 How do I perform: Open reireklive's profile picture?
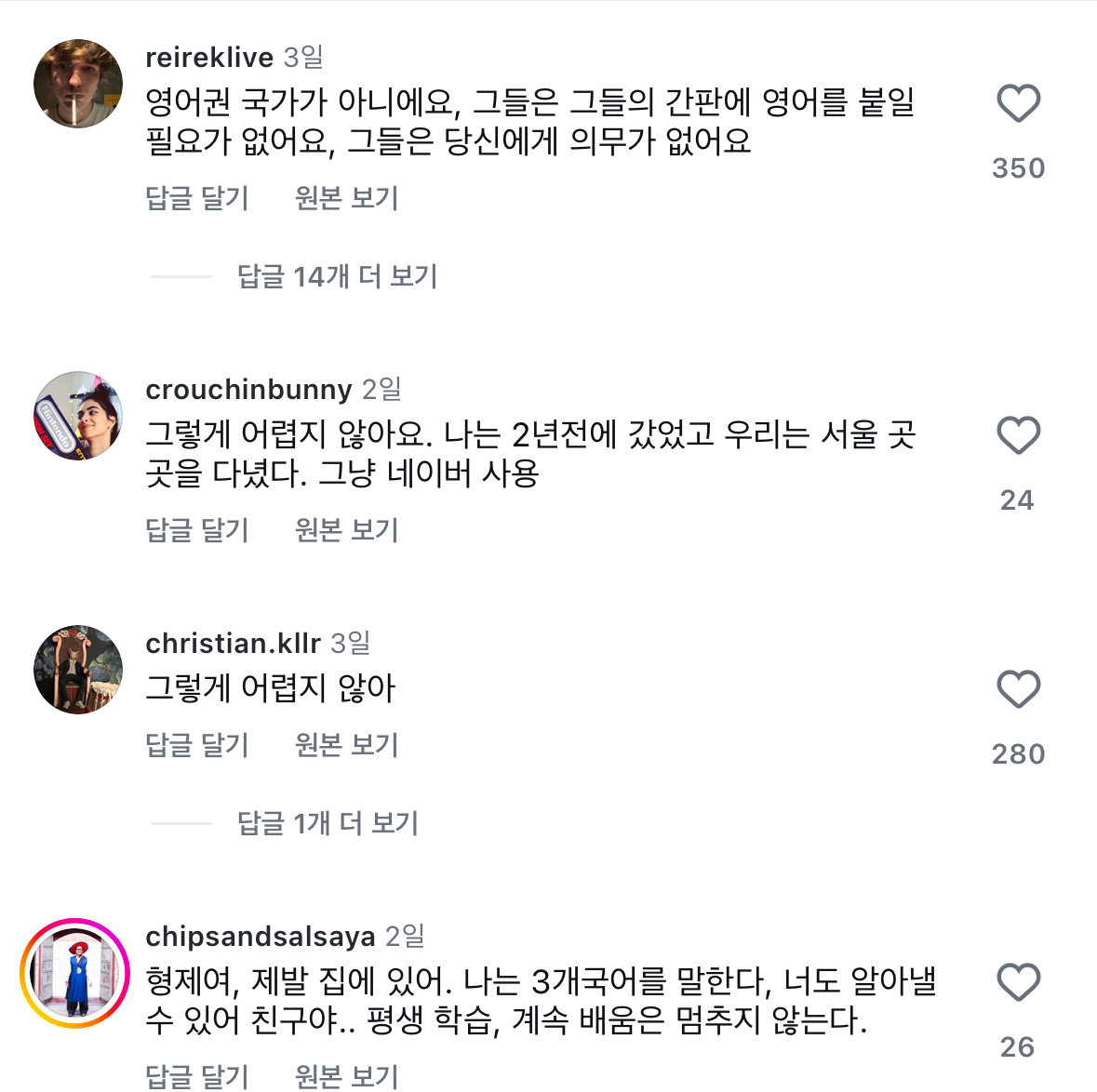pos(78,84)
